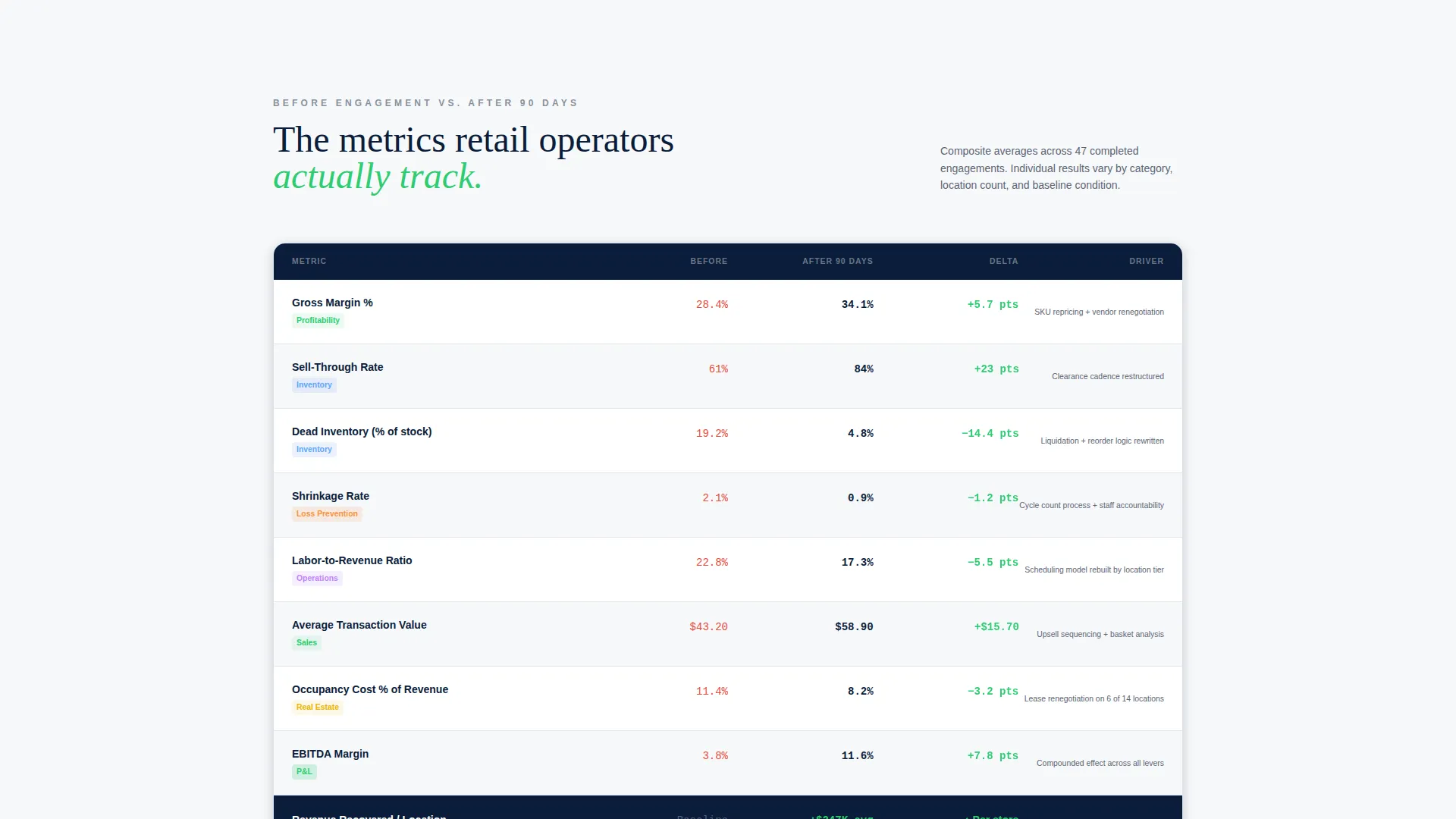Click the 'BEFORE ENGAGEMENT VS. AFTER 90 DAYS' eyebrow
Screen dimensions: 1456x819
pyautogui.click(x=425, y=103)
